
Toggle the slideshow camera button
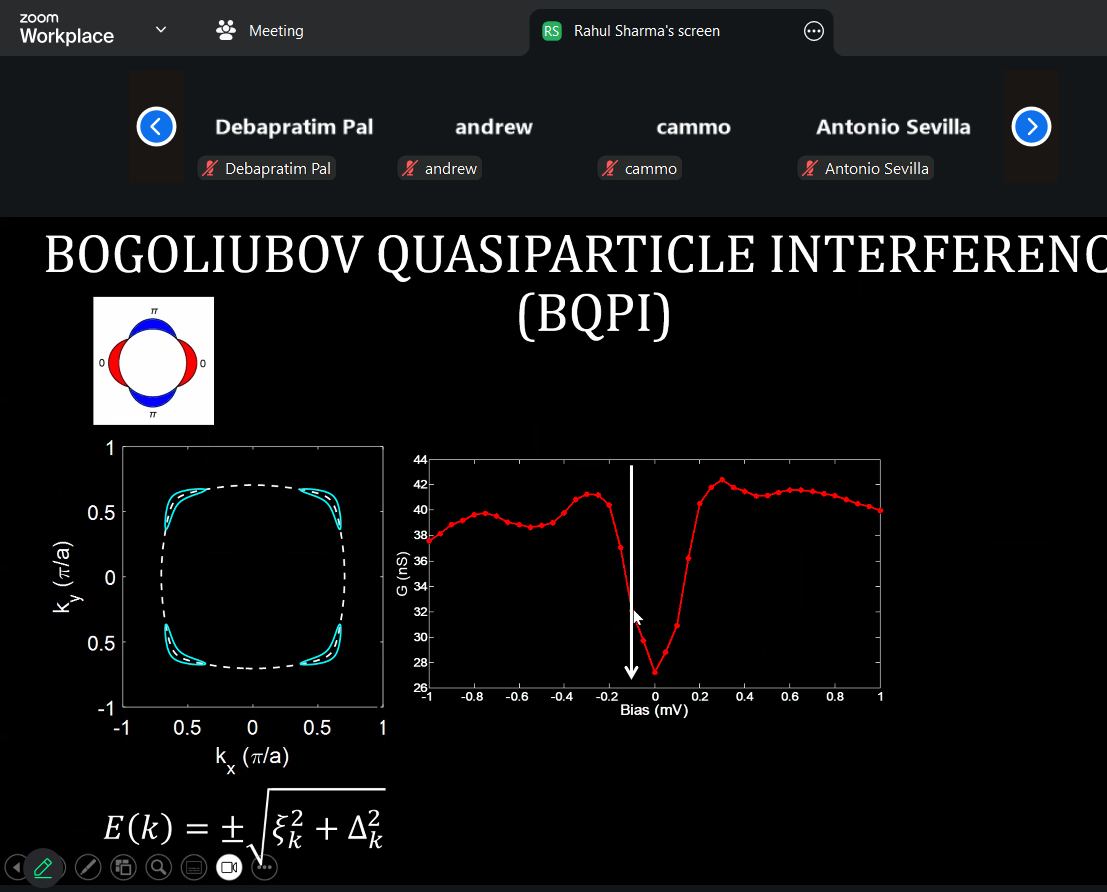(x=229, y=867)
